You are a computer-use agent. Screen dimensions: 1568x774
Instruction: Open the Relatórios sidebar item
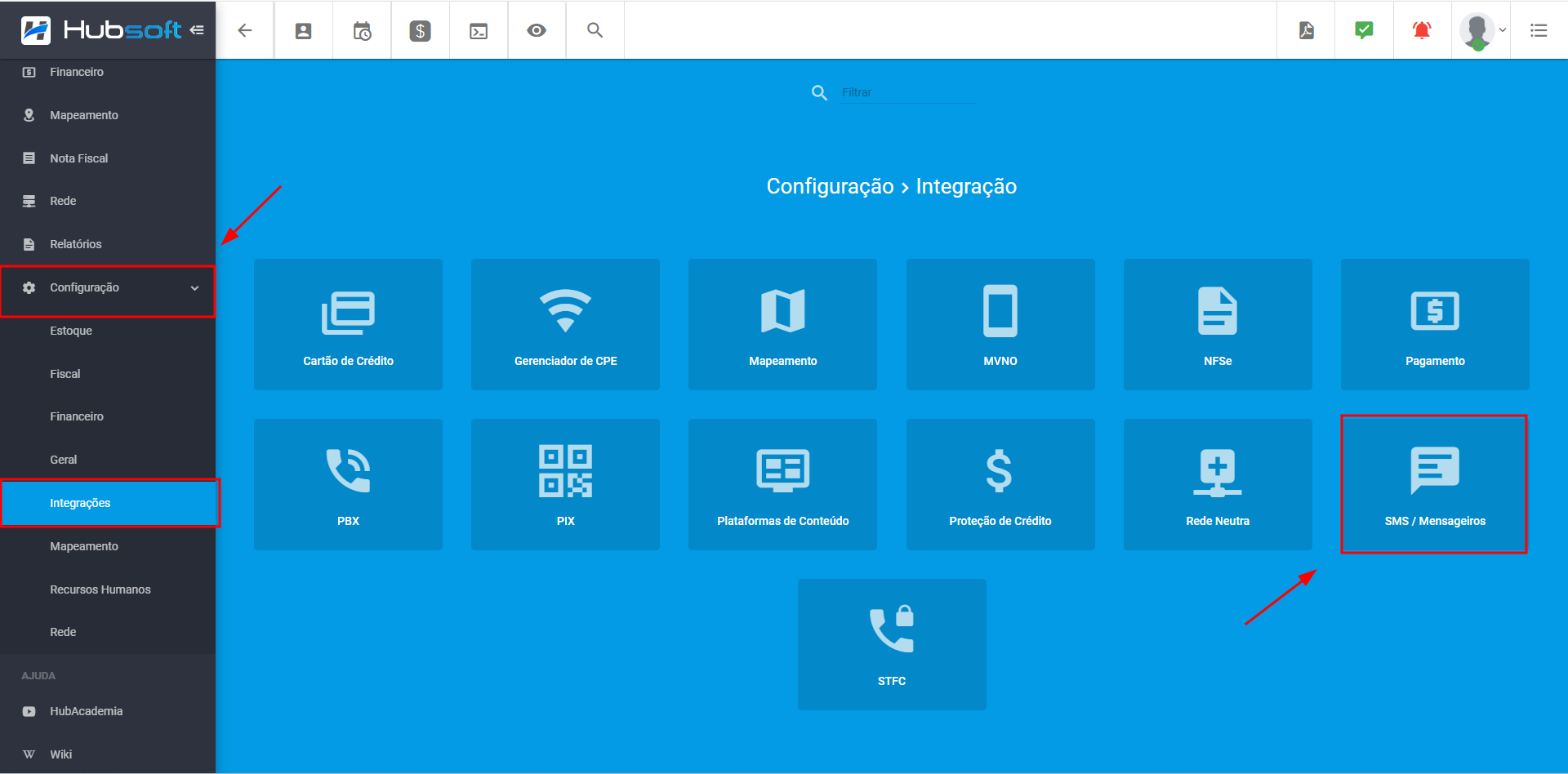click(x=76, y=244)
